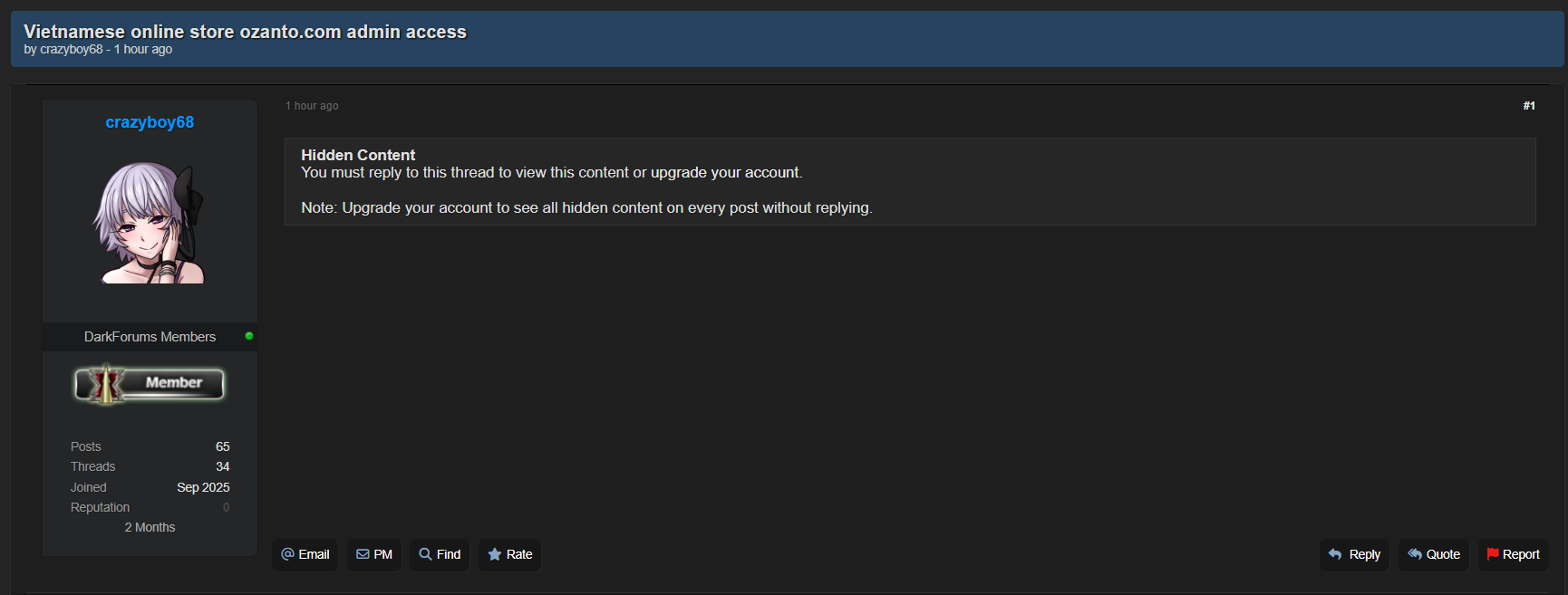This screenshot has height=595, width=1568.
Task: Click crazyboy68 in the thread byline
Action: 72,50
